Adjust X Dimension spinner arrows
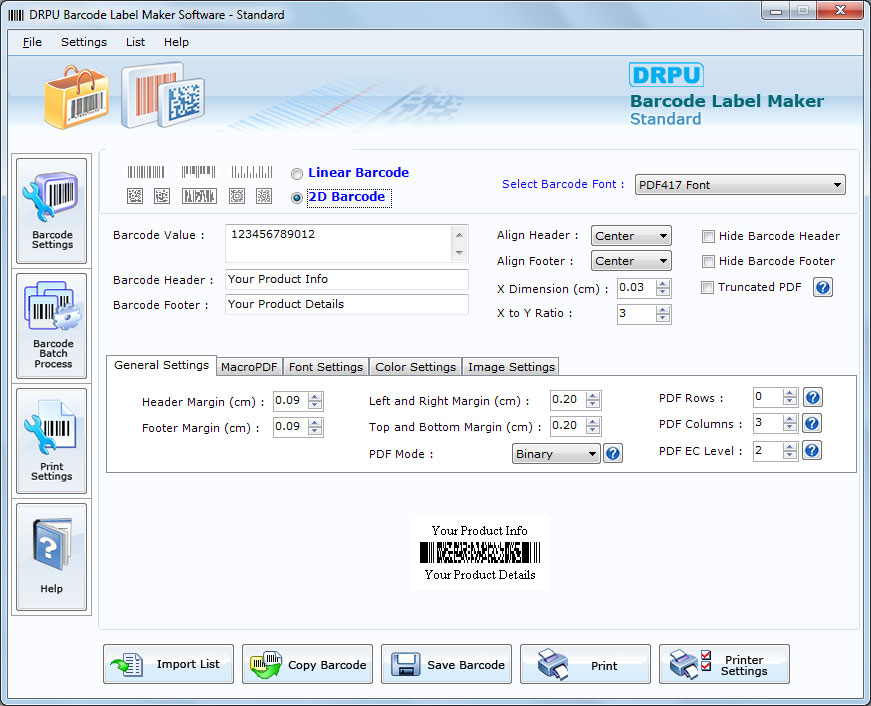 [663, 288]
